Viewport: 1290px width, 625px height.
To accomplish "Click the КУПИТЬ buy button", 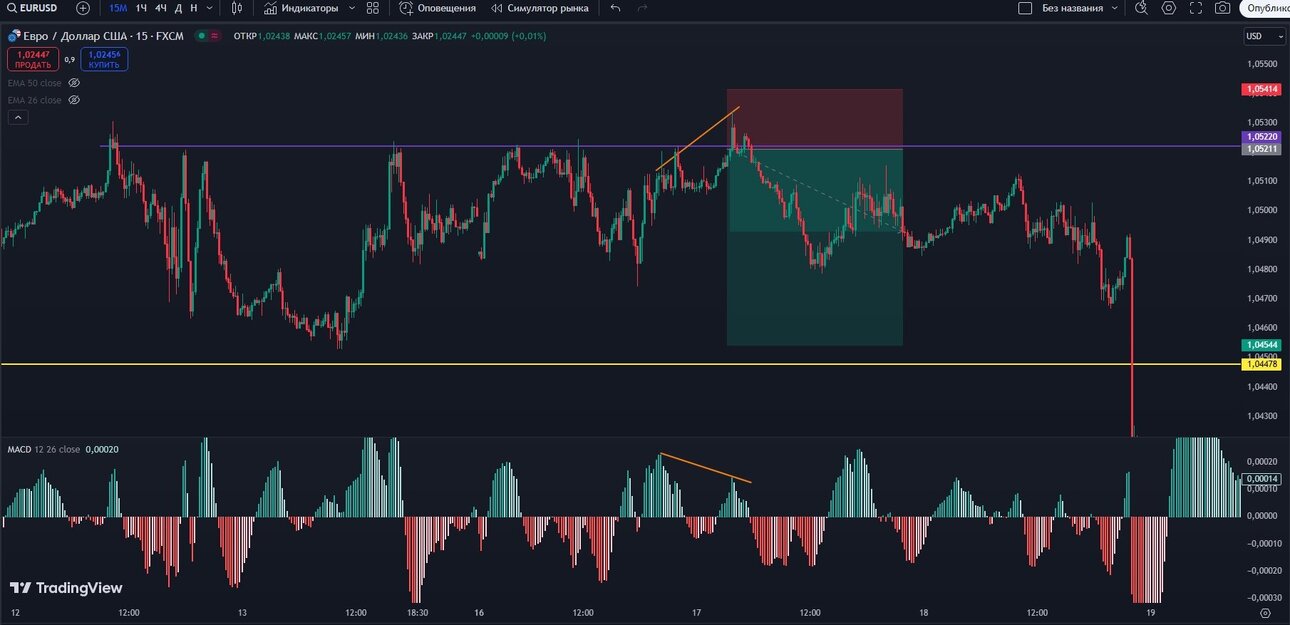I will point(104,59).
